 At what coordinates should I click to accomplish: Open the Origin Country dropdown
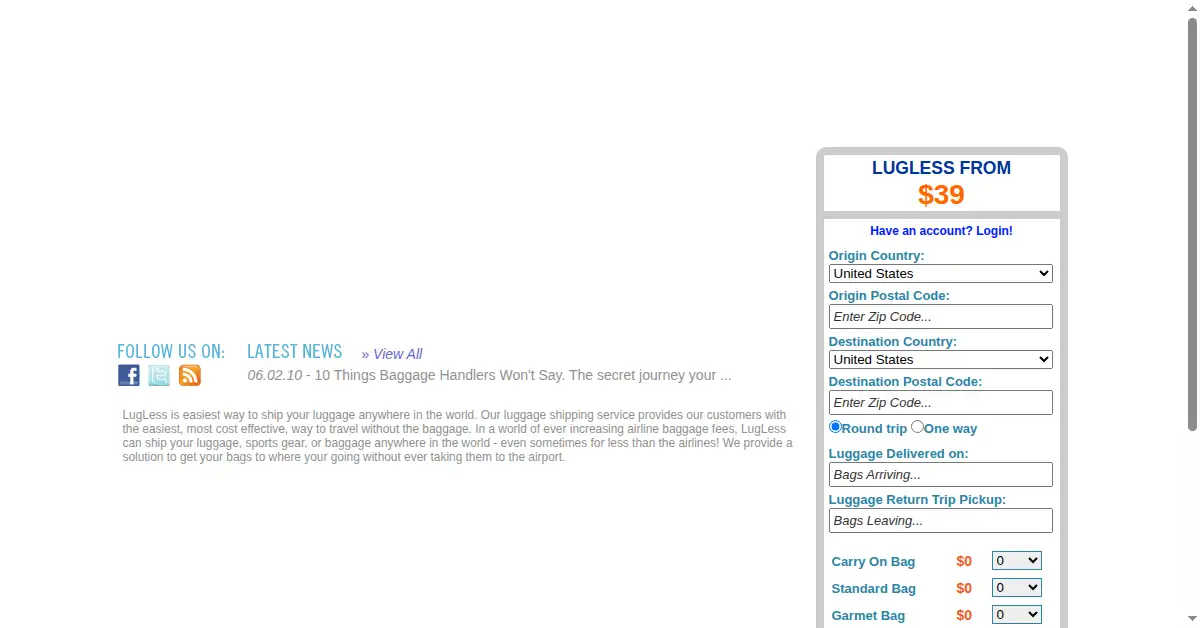(x=941, y=273)
